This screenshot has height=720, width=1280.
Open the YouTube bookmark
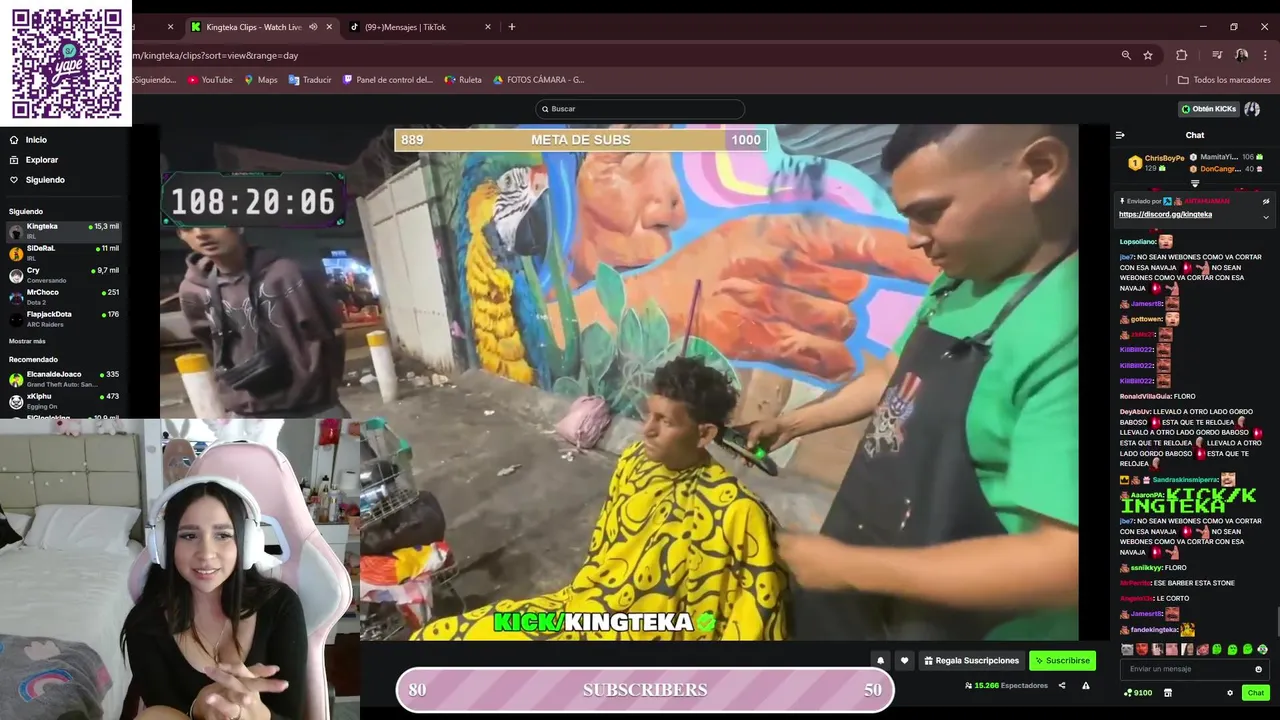(x=210, y=80)
